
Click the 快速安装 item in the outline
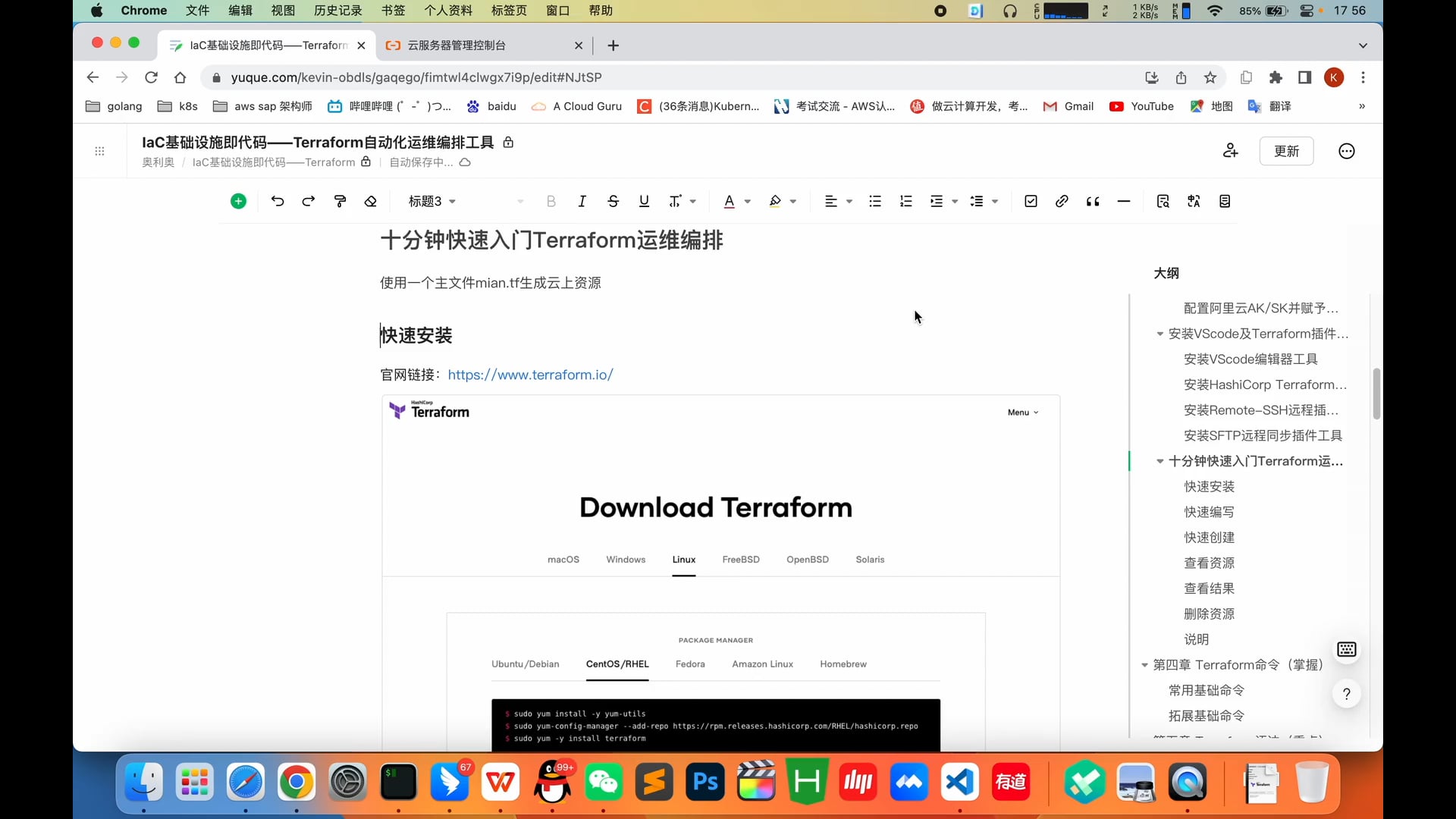(1209, 486)
